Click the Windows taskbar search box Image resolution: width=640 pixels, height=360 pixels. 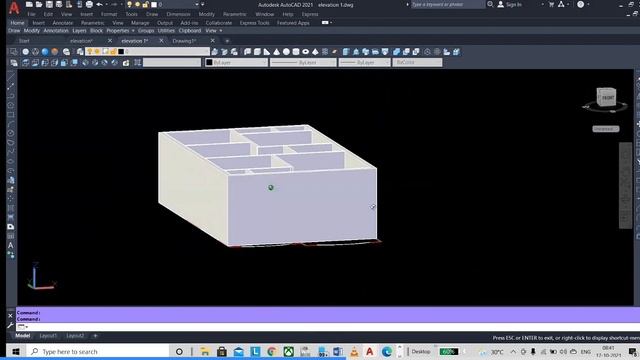point(98,351)
